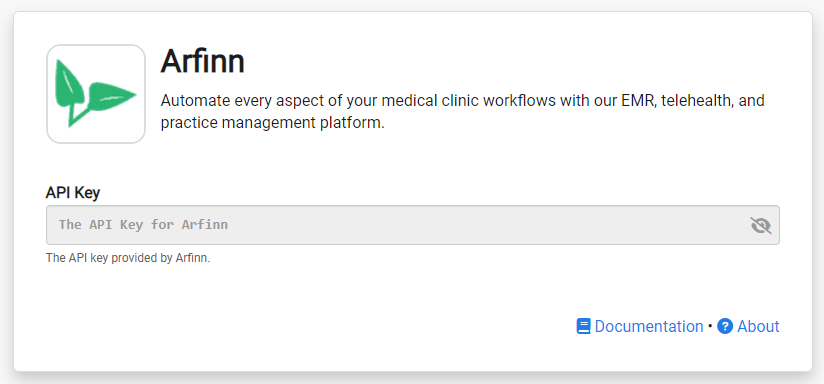This screenshot has width=824, height=384.
Task: Toggle API key visibility with the eye icon
Action: click(760, 225)
